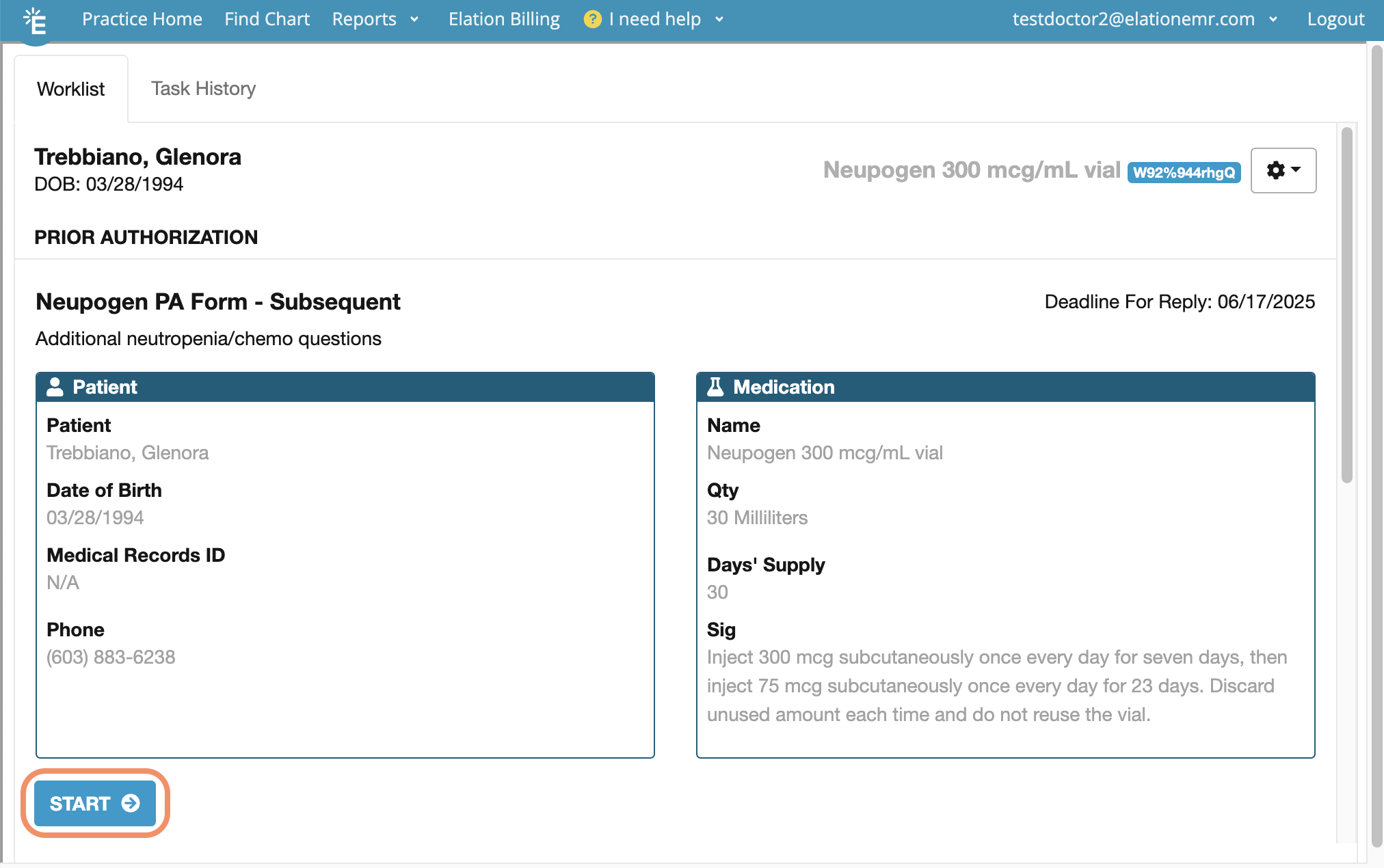
Task: Click the help question mark icon
Action: (592, 19)
